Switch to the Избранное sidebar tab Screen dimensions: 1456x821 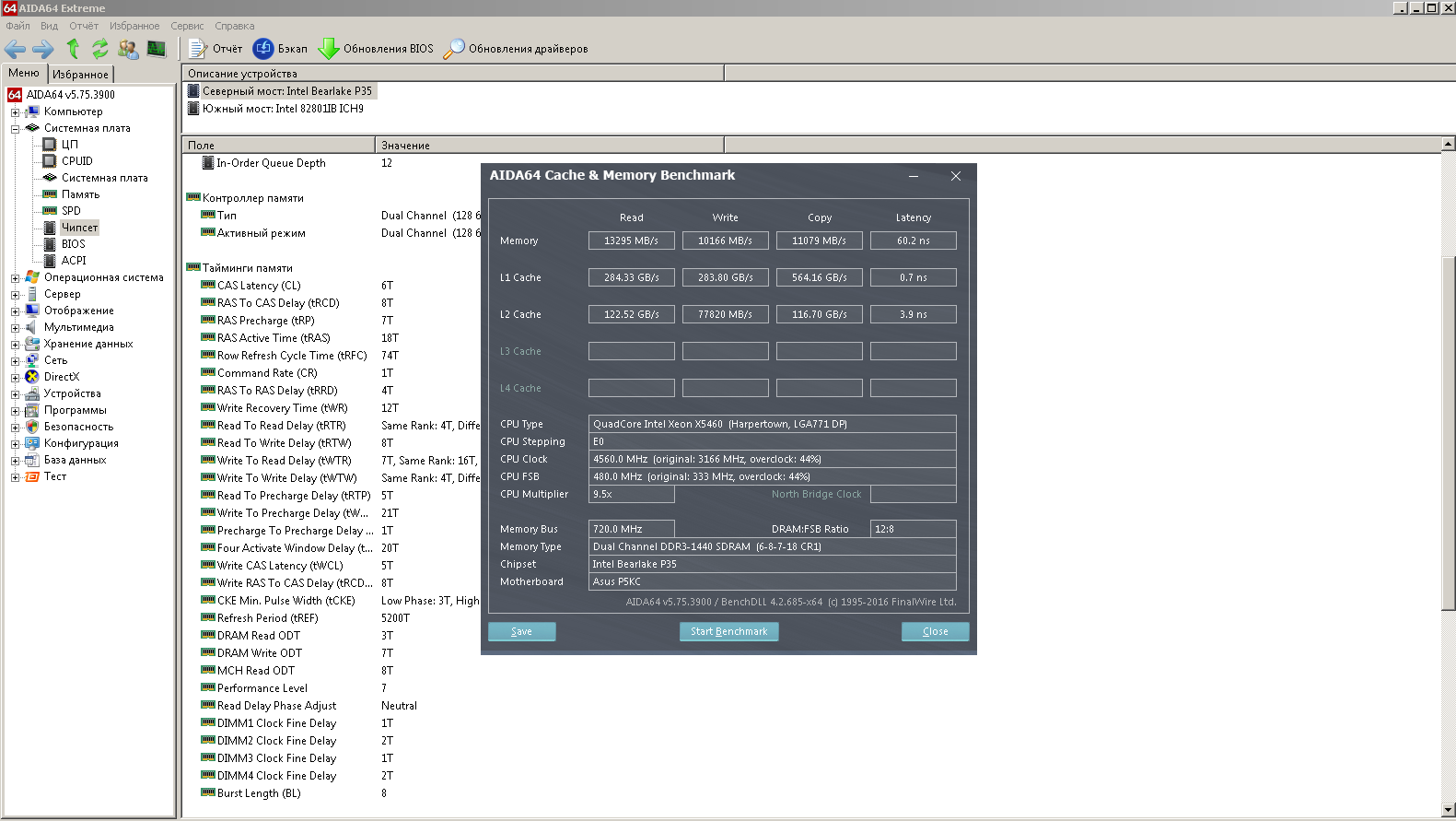coord(80,74)
